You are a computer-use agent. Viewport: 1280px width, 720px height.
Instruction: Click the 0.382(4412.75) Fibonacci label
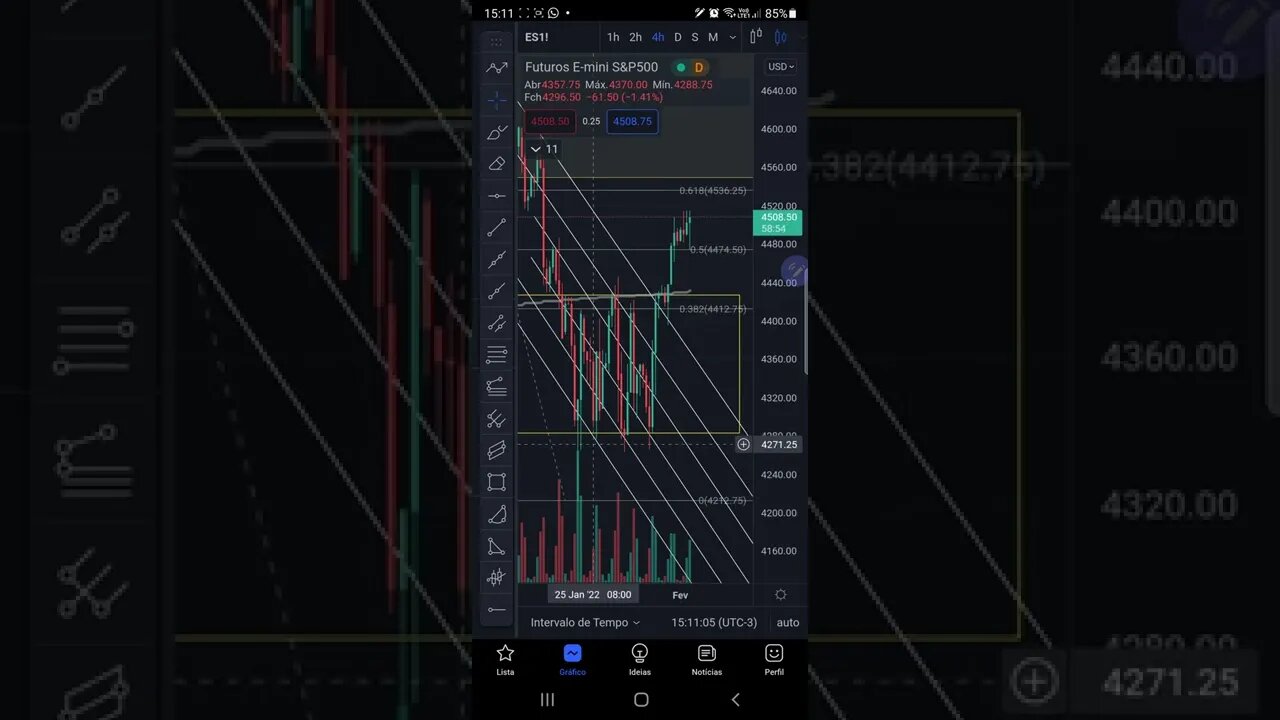713,309
